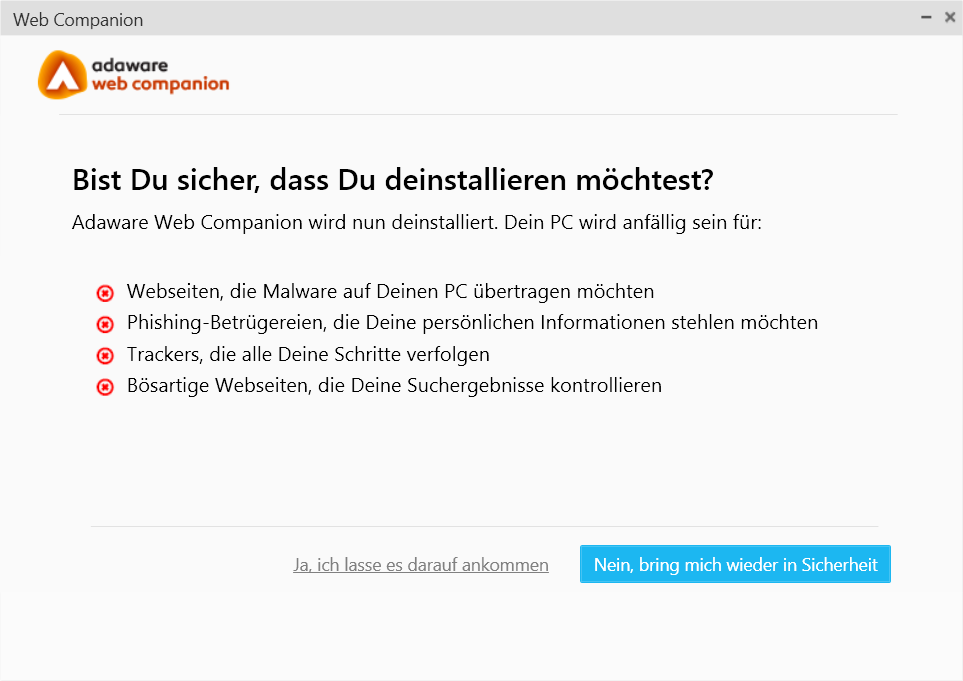Click red X icon beside Malware warning
The height and width of the screenshot is (681, 963).
click(105, 293)
